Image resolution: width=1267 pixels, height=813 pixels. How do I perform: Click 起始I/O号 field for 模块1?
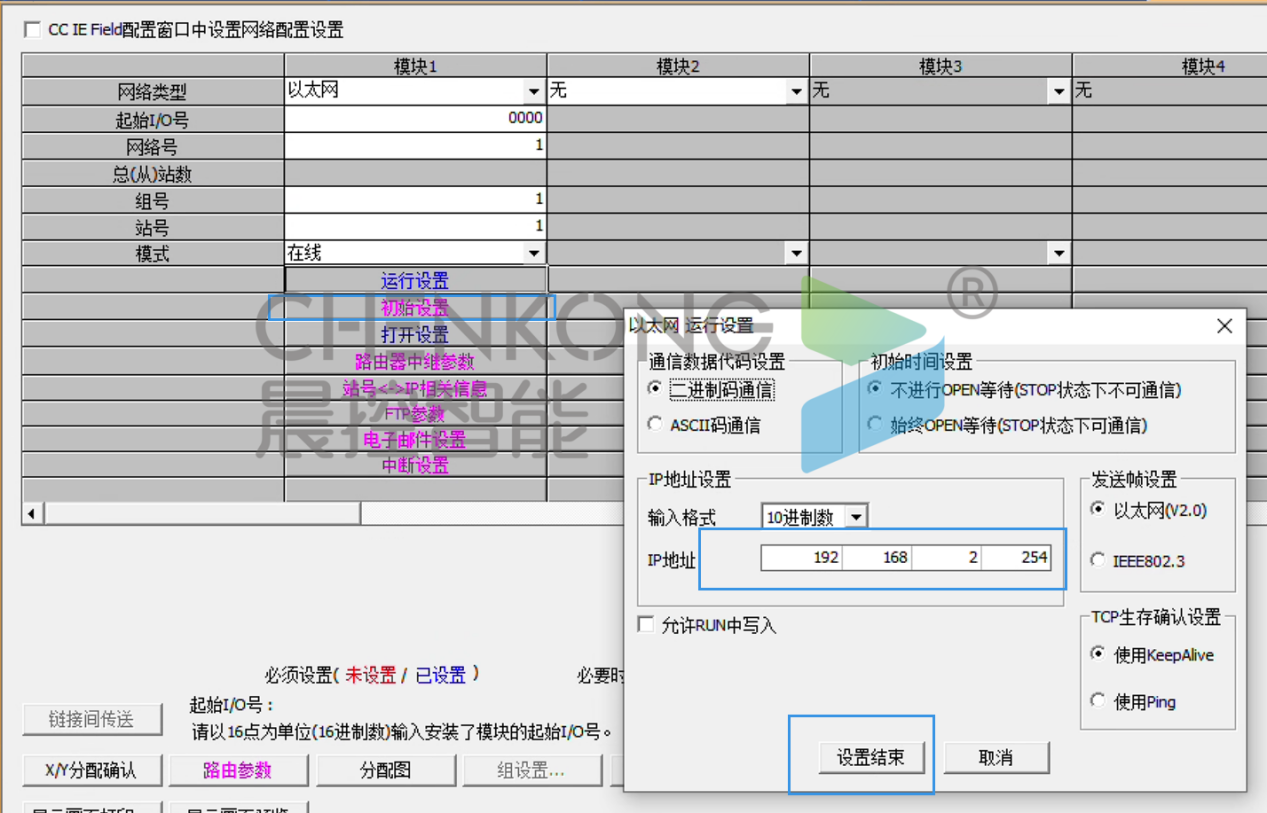point(415,119)
